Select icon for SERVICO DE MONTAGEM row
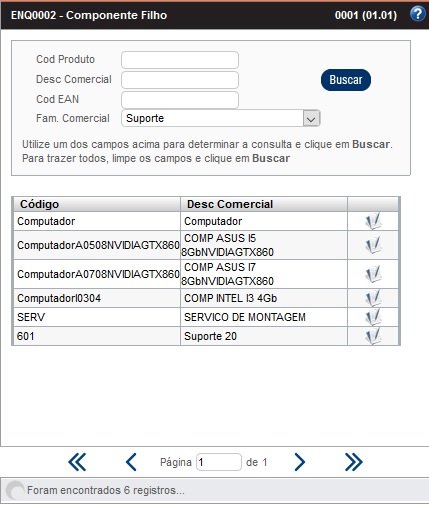This screenshot has width=429, height=505. pyautogui.click(x=373, y=317)
